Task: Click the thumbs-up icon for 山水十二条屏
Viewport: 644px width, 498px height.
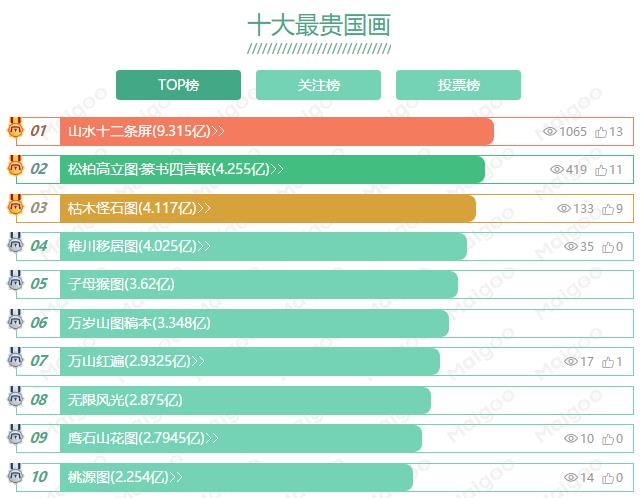Action: (x=601, y=132)
